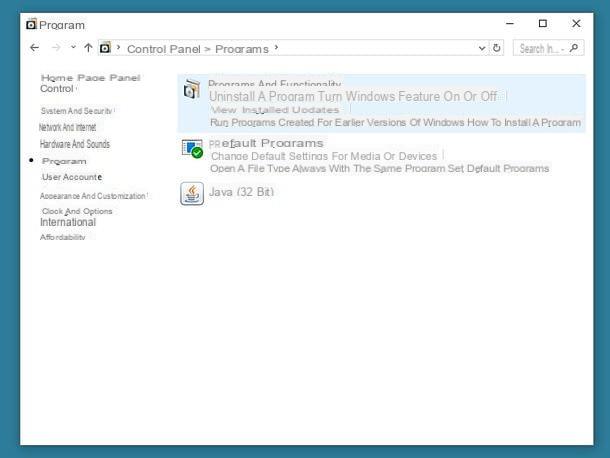Open Default Programs heading
Screen dimensions: 610x458
pos(266,144)
